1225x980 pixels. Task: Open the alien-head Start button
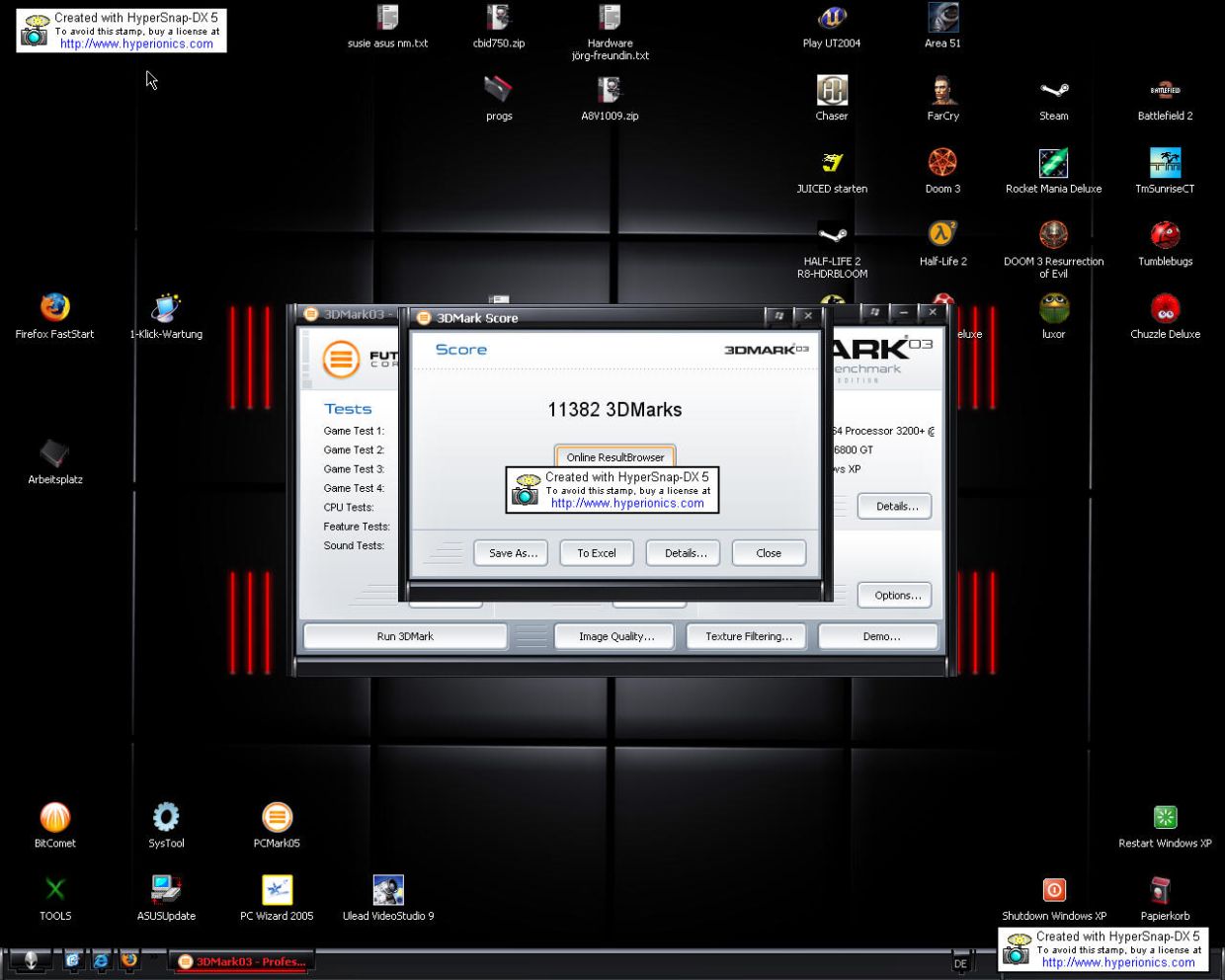(30, 960)
